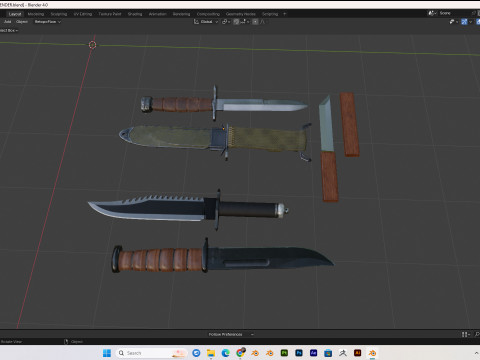Open the editor layout icon in bottom bar
The image size is (480, 360).
[465, 334]
